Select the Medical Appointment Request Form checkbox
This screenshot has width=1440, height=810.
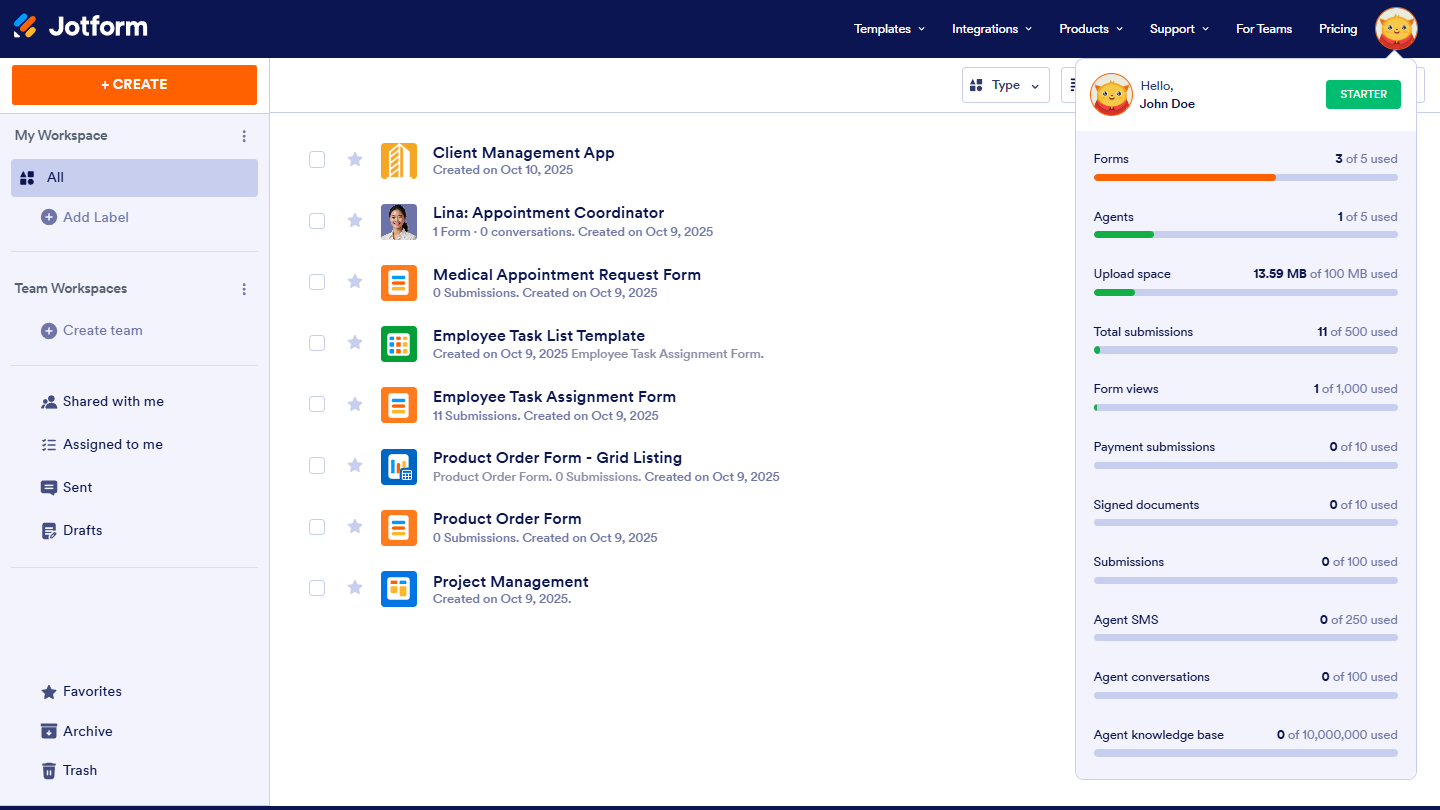(x=317, y=282)
